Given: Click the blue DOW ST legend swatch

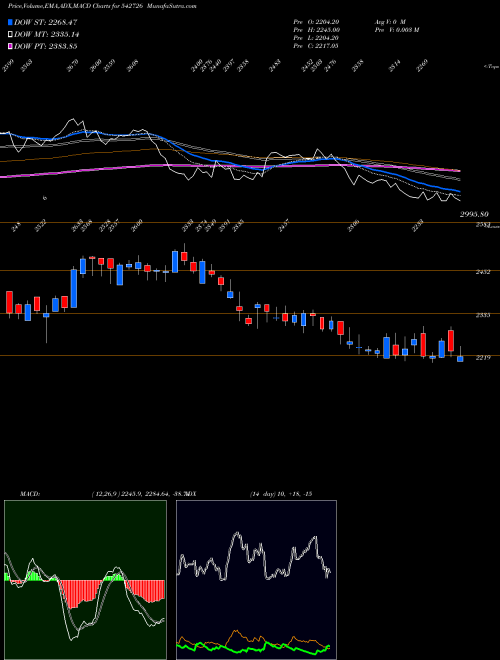Looking at the screenshot, I should click(10, 22).
